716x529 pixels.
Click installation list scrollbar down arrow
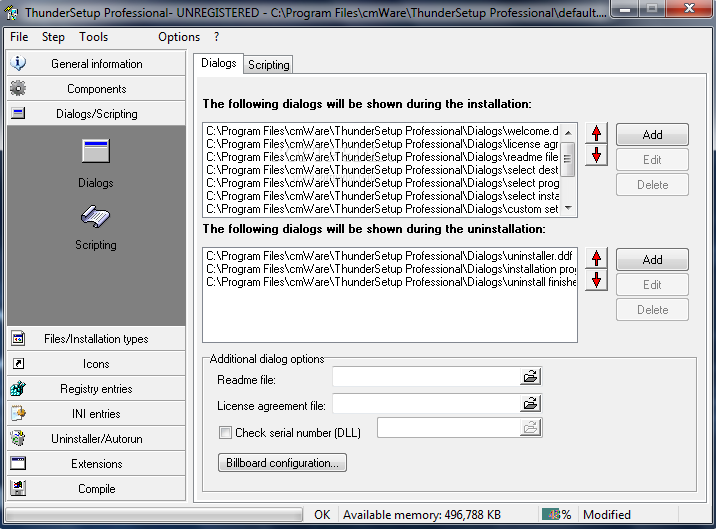[568, 208]
